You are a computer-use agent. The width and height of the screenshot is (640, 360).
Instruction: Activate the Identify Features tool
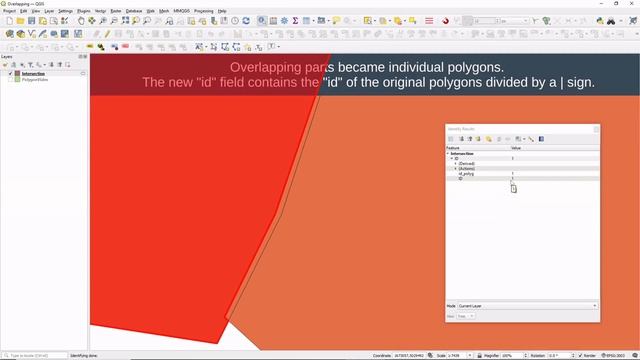click(262, 21)
